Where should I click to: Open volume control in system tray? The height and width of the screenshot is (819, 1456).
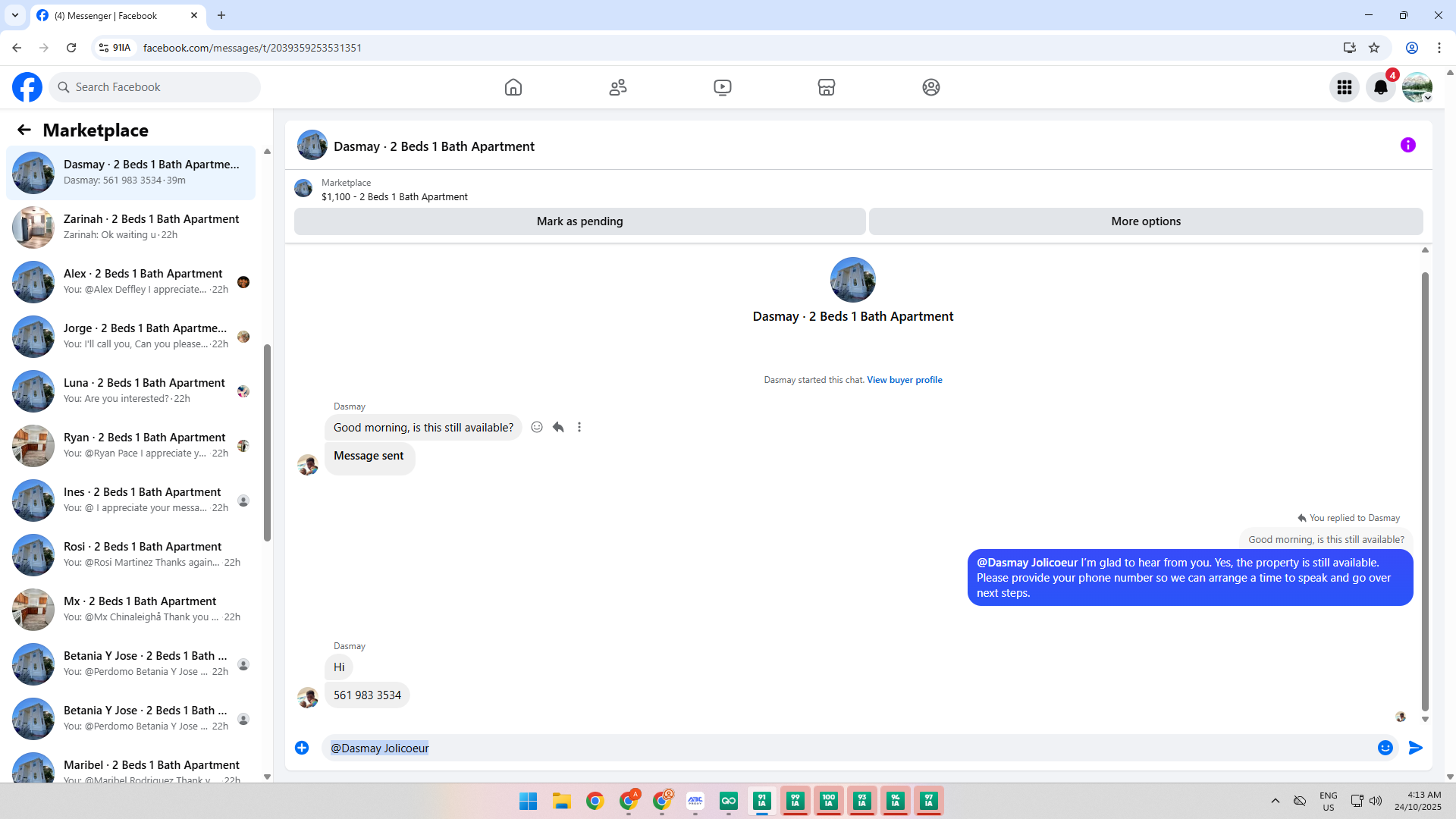coord(1376,801)
